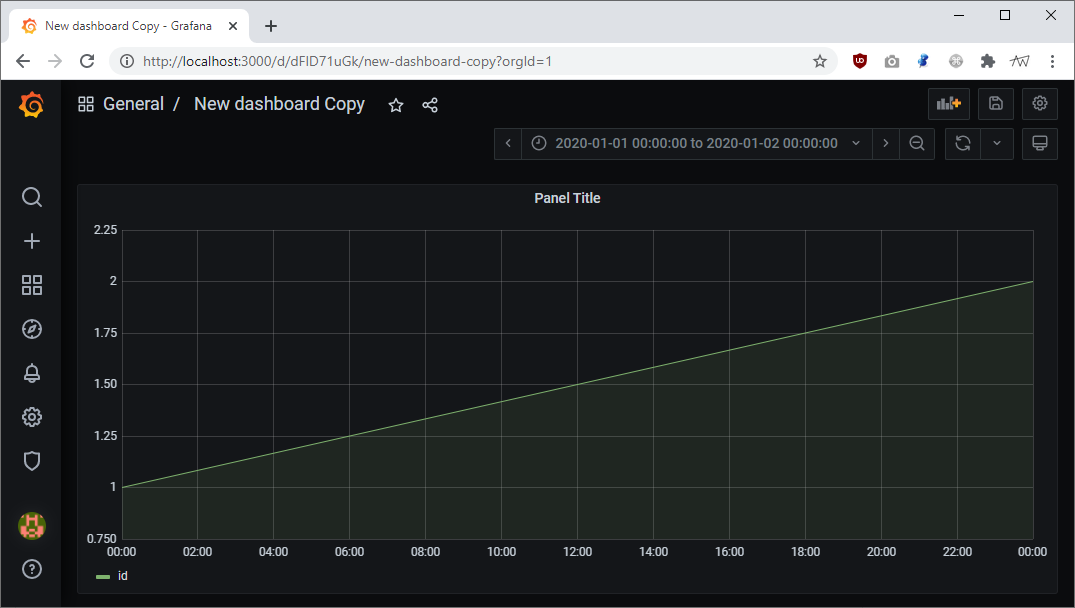Open the Extensions puzzle piece icon
Image resolution: width=1075 pixels, height=608 pixels.
click(x=987, y=61)
